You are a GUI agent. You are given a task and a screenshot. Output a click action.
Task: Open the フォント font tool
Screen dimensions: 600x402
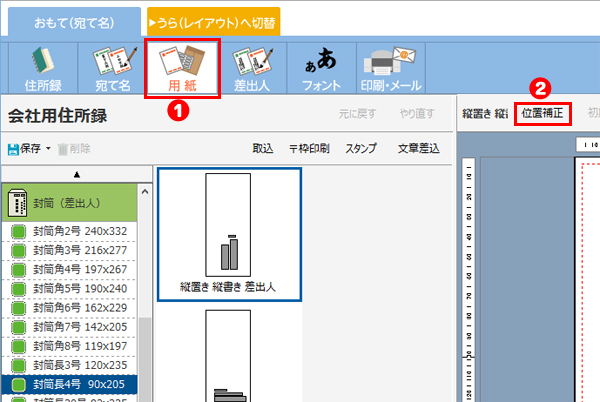pos(321,68)
